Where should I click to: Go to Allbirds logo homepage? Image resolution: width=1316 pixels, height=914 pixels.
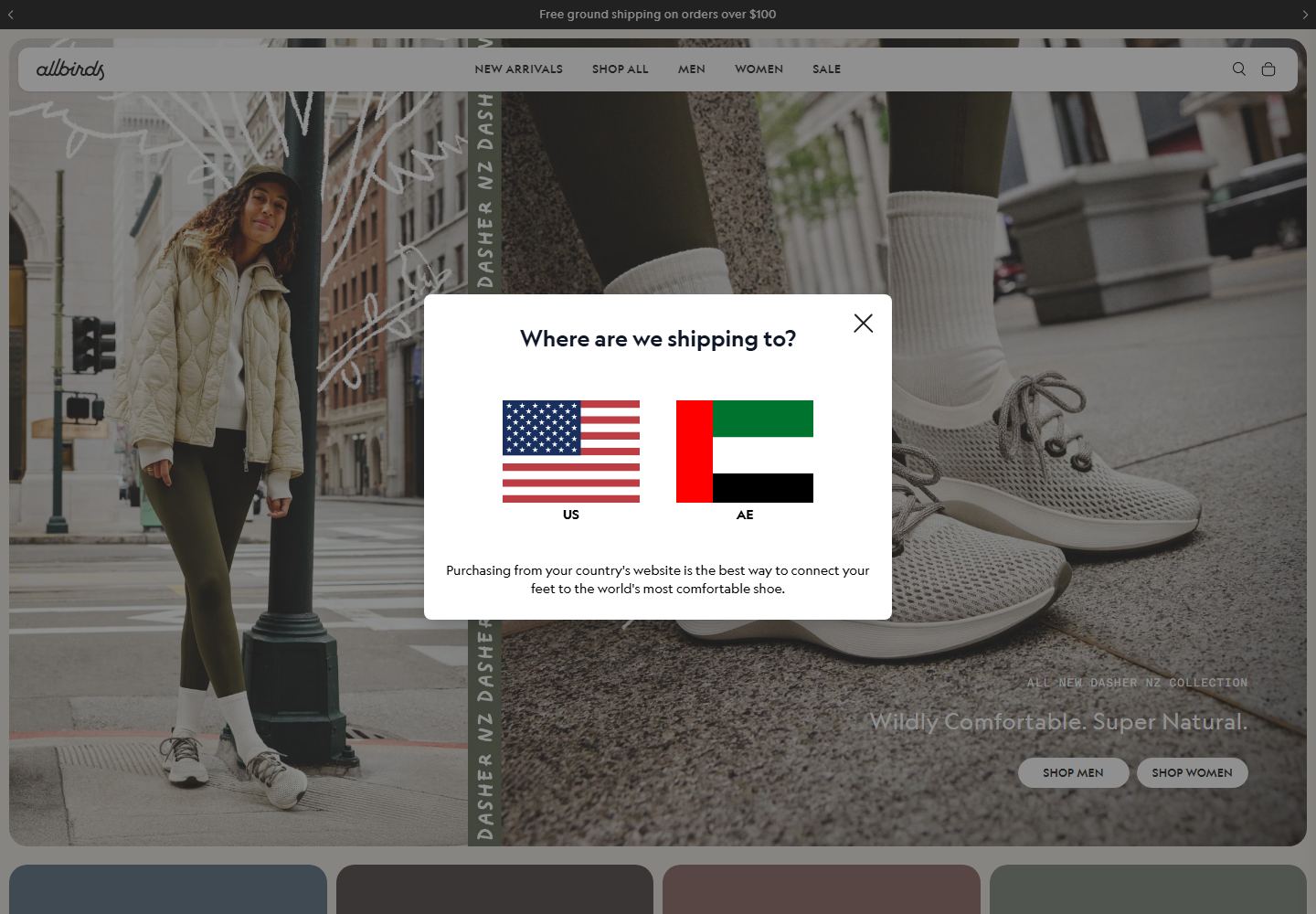point(70,69)
